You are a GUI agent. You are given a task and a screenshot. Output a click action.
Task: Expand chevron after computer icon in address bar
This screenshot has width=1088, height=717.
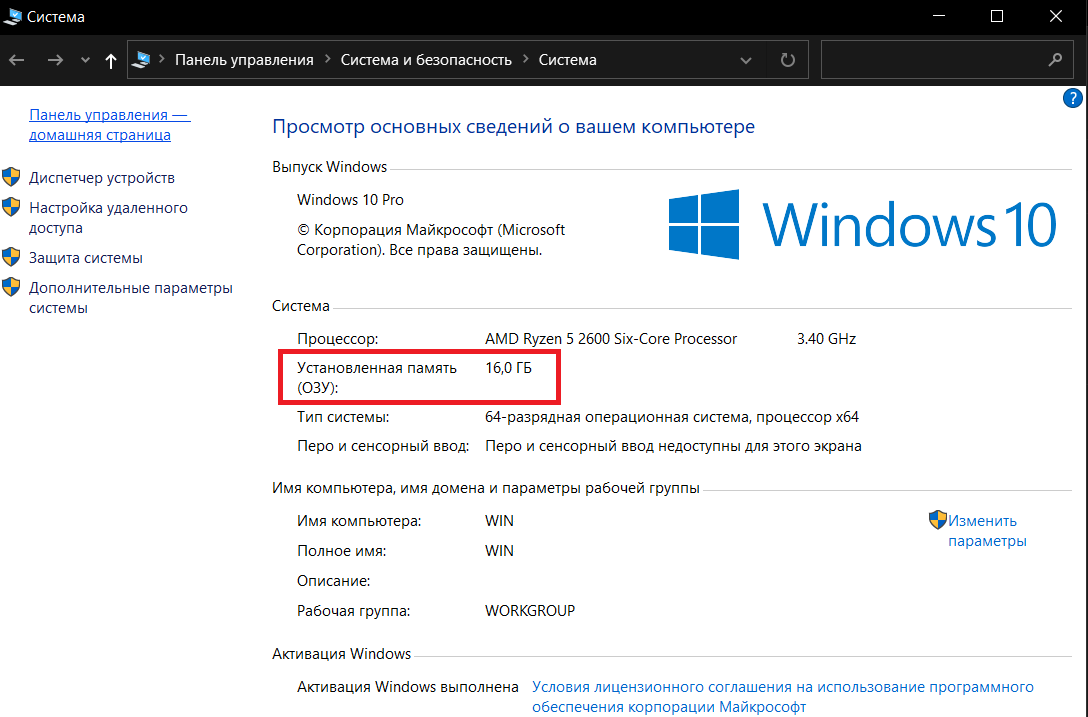click(162, 60)
